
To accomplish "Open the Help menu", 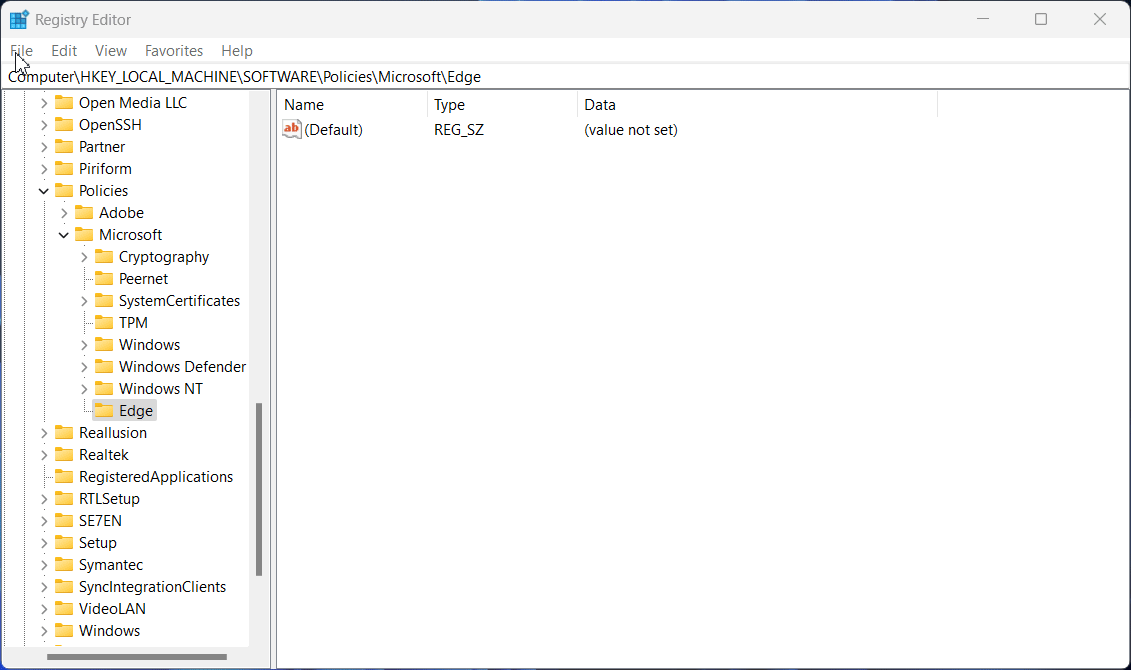I will pyautogui.click(x=237, y=51).
